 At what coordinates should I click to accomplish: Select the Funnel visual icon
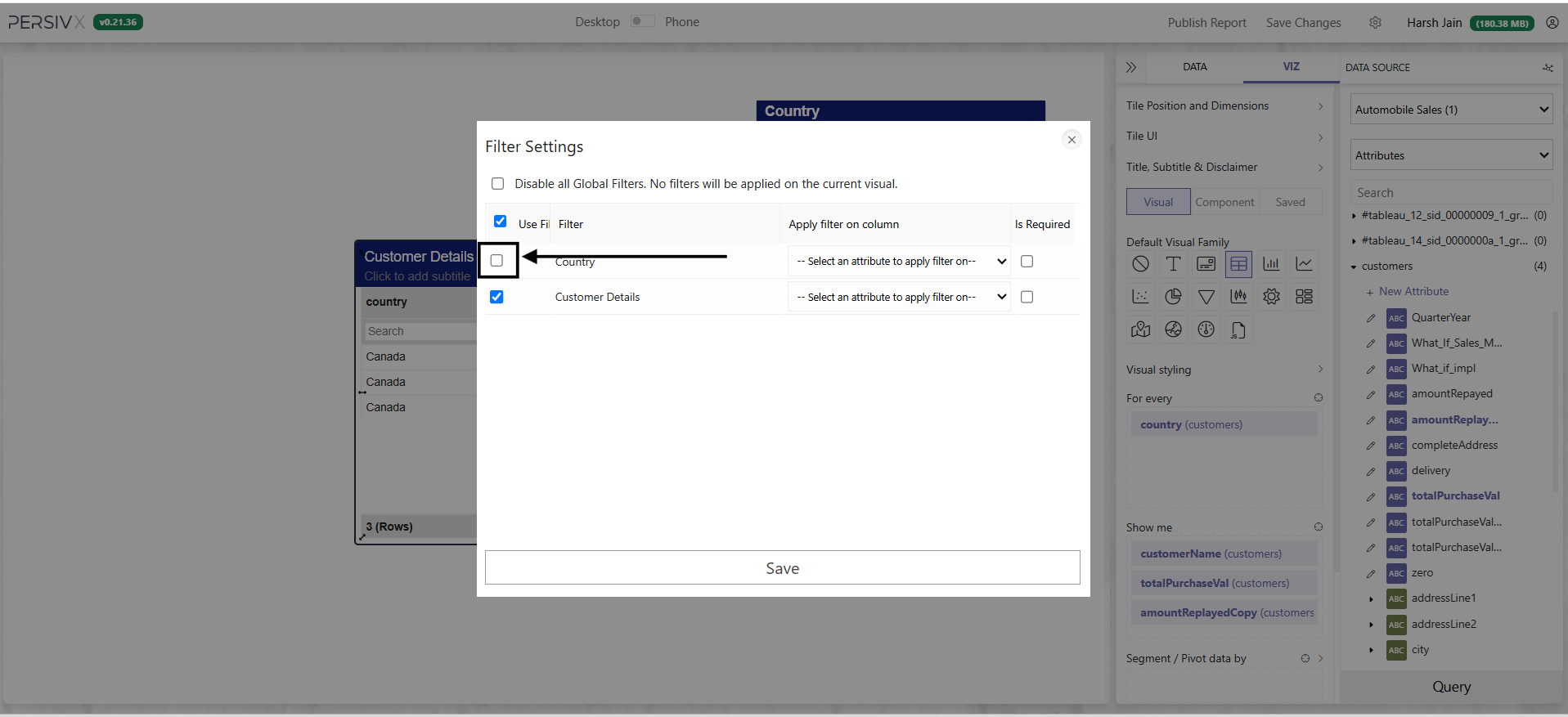(x=1206, y=297)
